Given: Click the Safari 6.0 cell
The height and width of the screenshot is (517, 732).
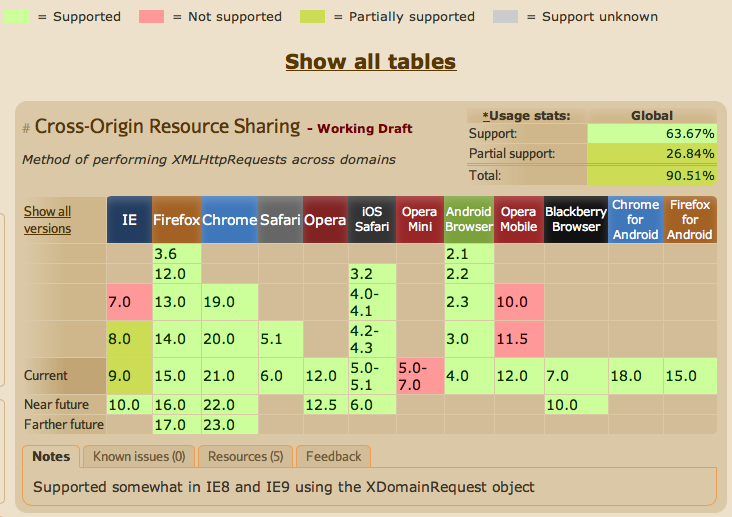Looking at the screenshot, I should coord(280,376).
